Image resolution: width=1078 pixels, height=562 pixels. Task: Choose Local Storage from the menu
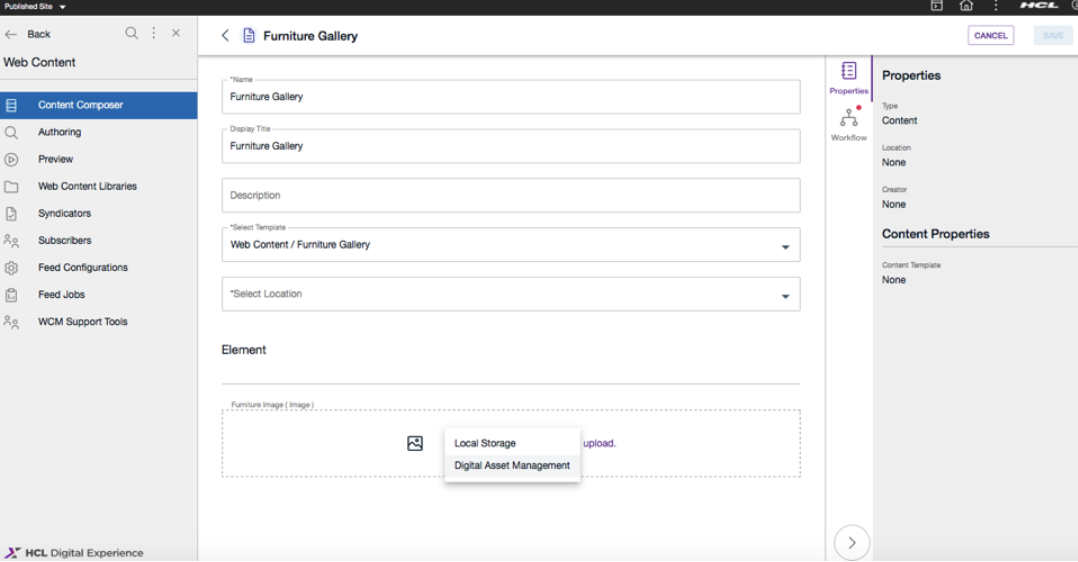click(485, 443)
